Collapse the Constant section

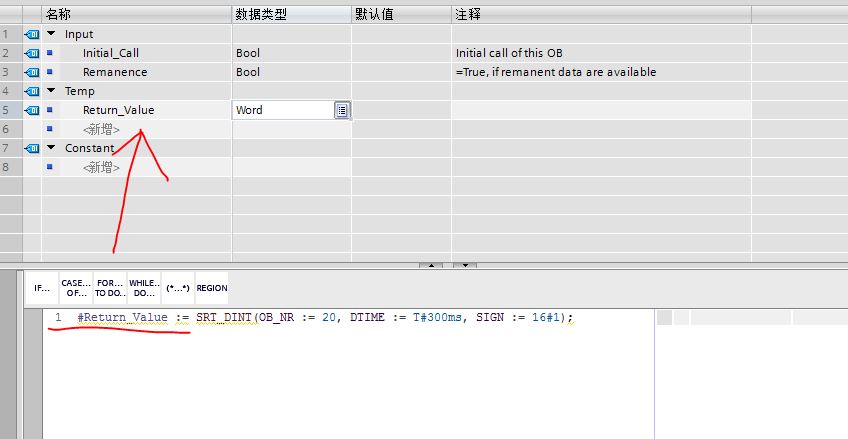[52, 148]
